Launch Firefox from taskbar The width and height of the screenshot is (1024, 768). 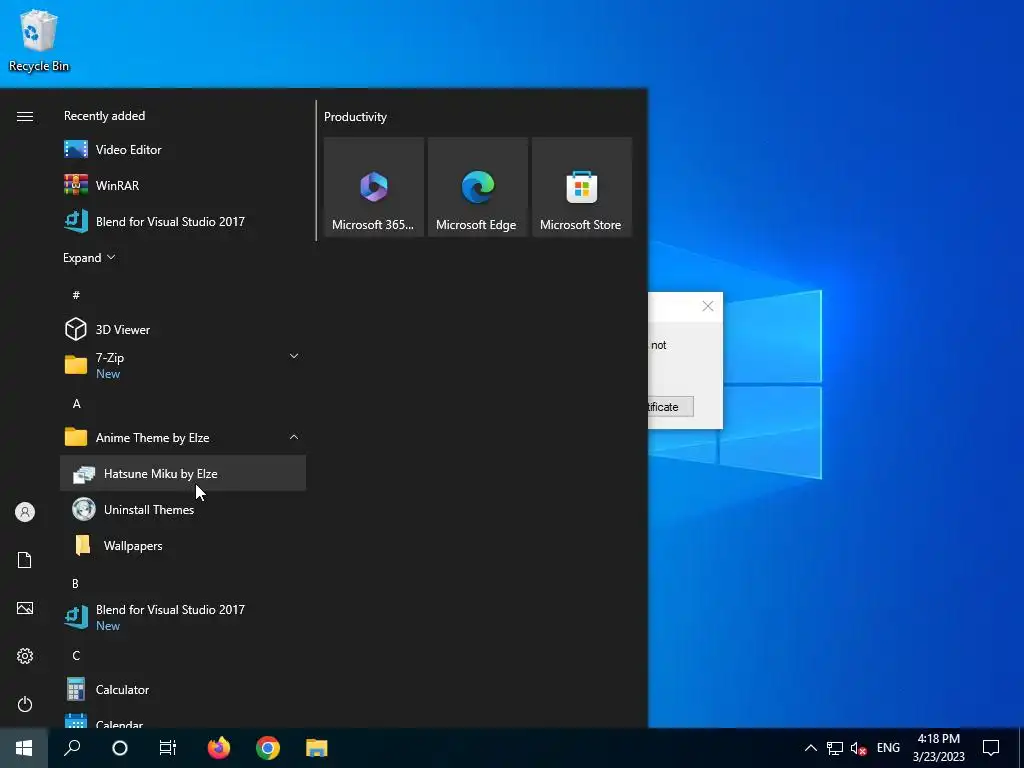[219, 748]
